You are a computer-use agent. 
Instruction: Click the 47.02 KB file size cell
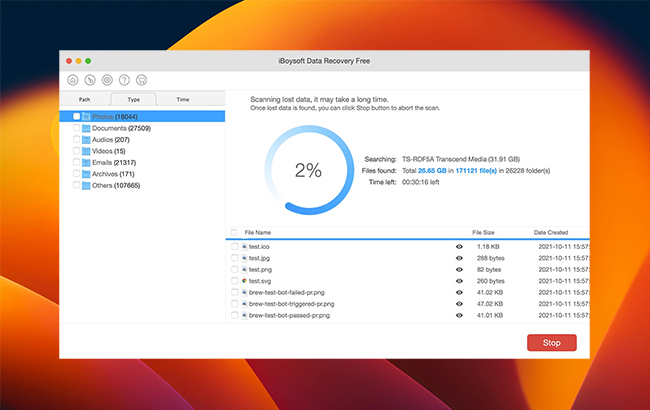(490, 304)
